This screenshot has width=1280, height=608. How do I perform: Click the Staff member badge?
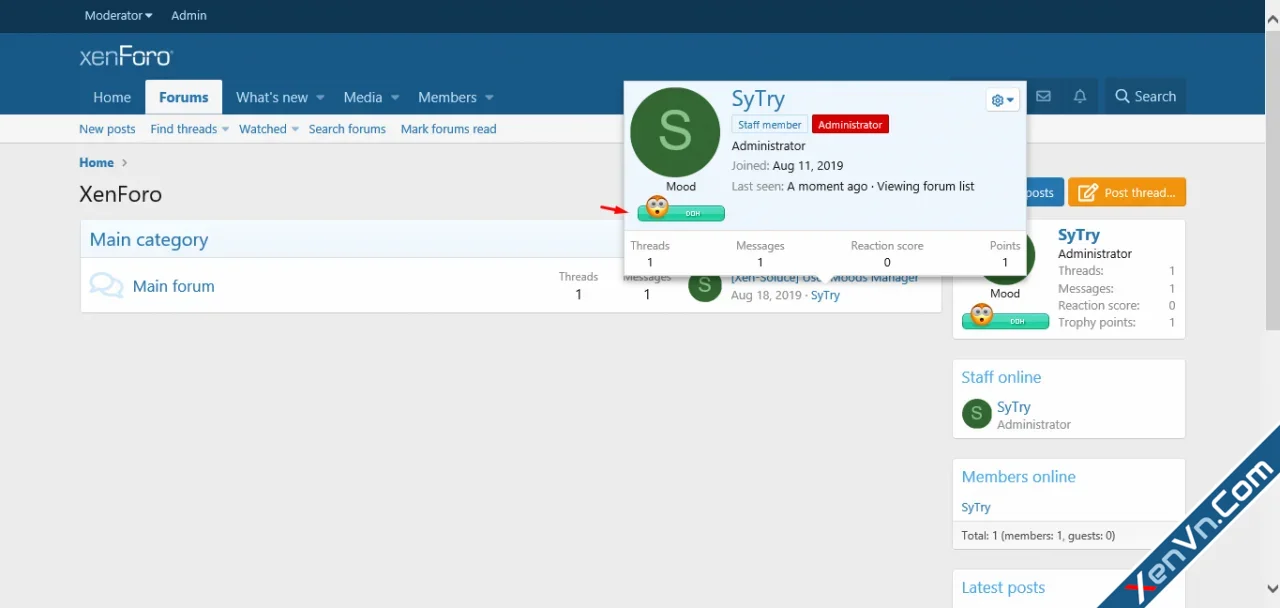click(770, 125)
